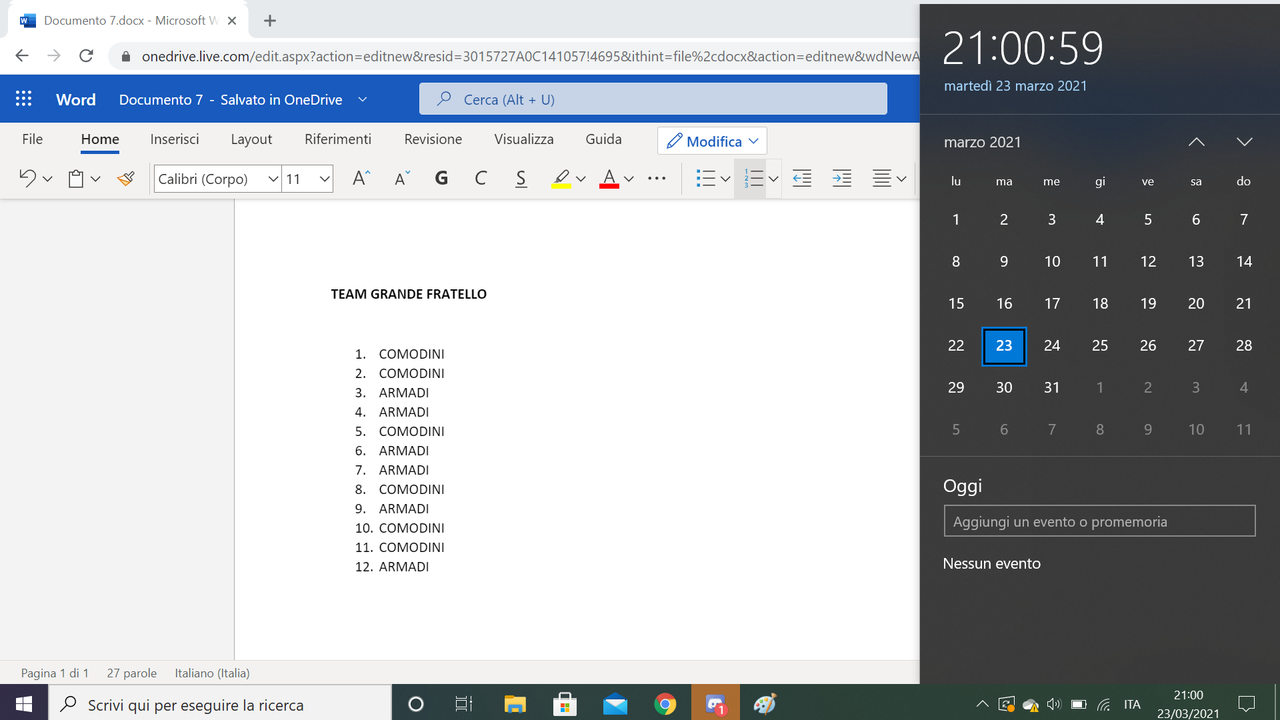Open more font options ellipsis
The height and width of the screenshot is (720, 1280).
(x=657, y=178)
